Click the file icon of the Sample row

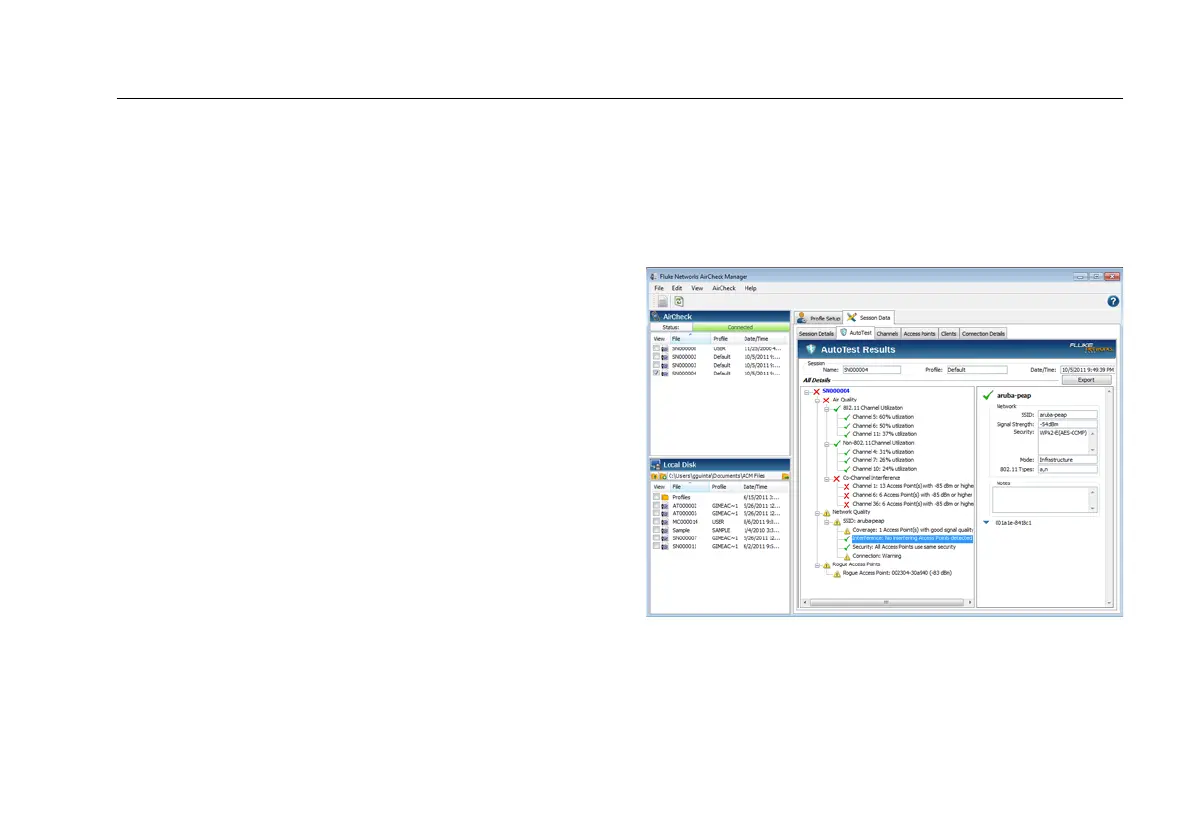(x=664, y=530)
